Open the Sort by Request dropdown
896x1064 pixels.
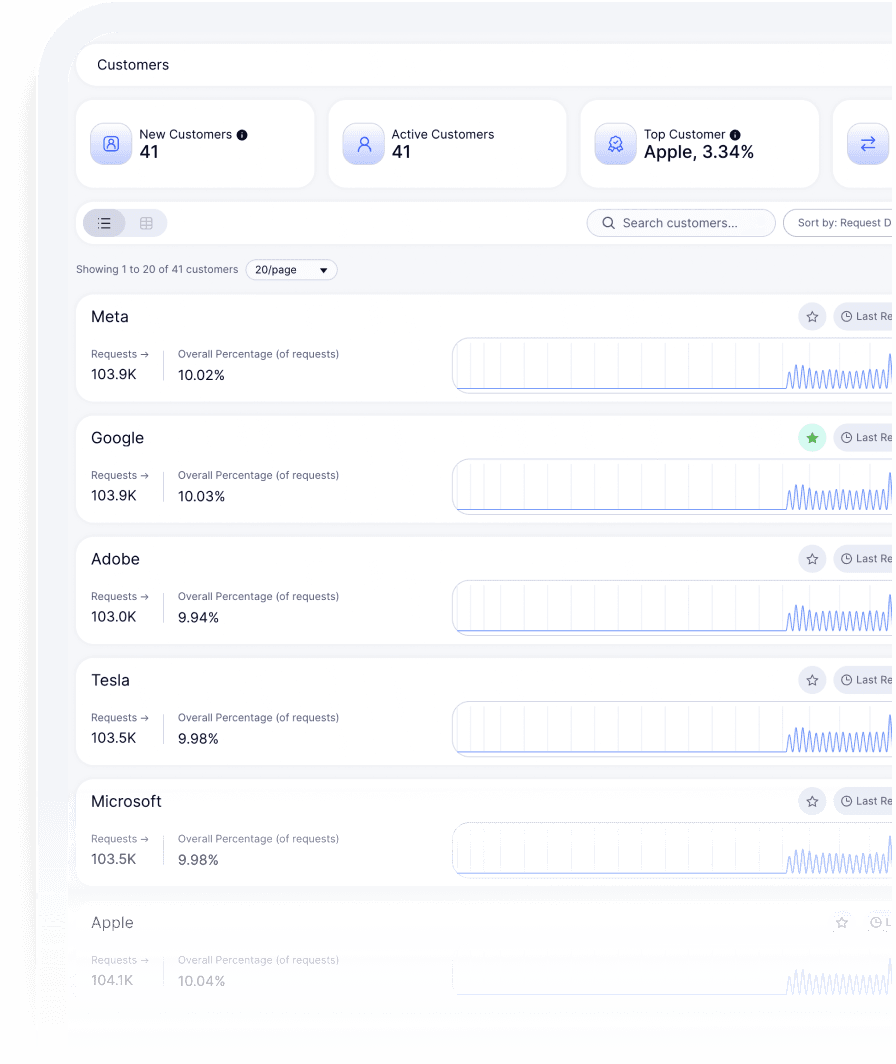coord(839,223)
